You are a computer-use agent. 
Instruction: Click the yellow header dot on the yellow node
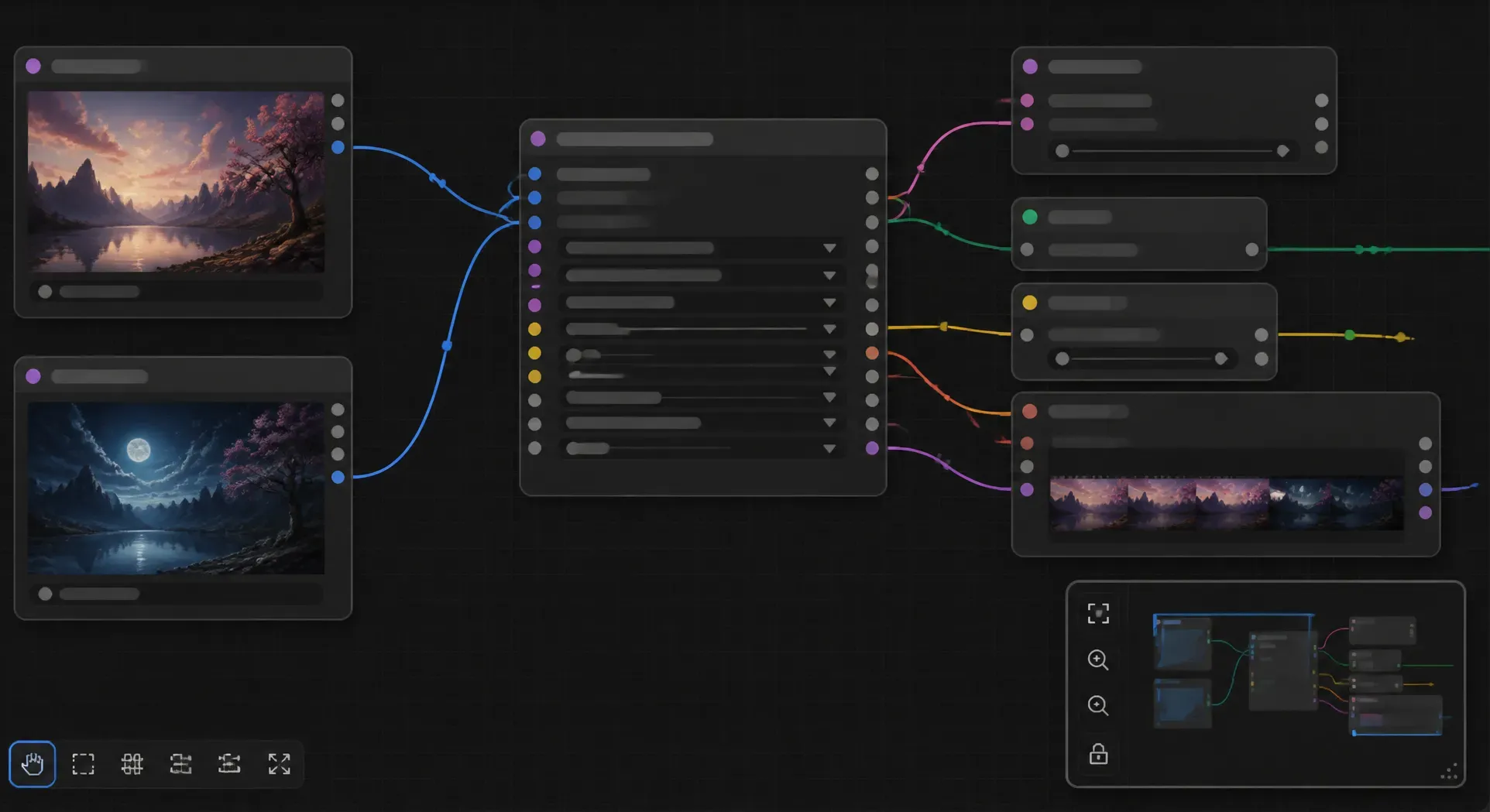pyautogui.click(x=1030, y=303)
